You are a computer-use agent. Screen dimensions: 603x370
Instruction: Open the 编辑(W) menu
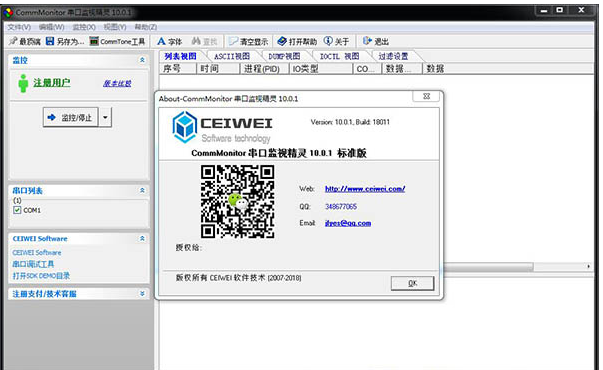52,27
